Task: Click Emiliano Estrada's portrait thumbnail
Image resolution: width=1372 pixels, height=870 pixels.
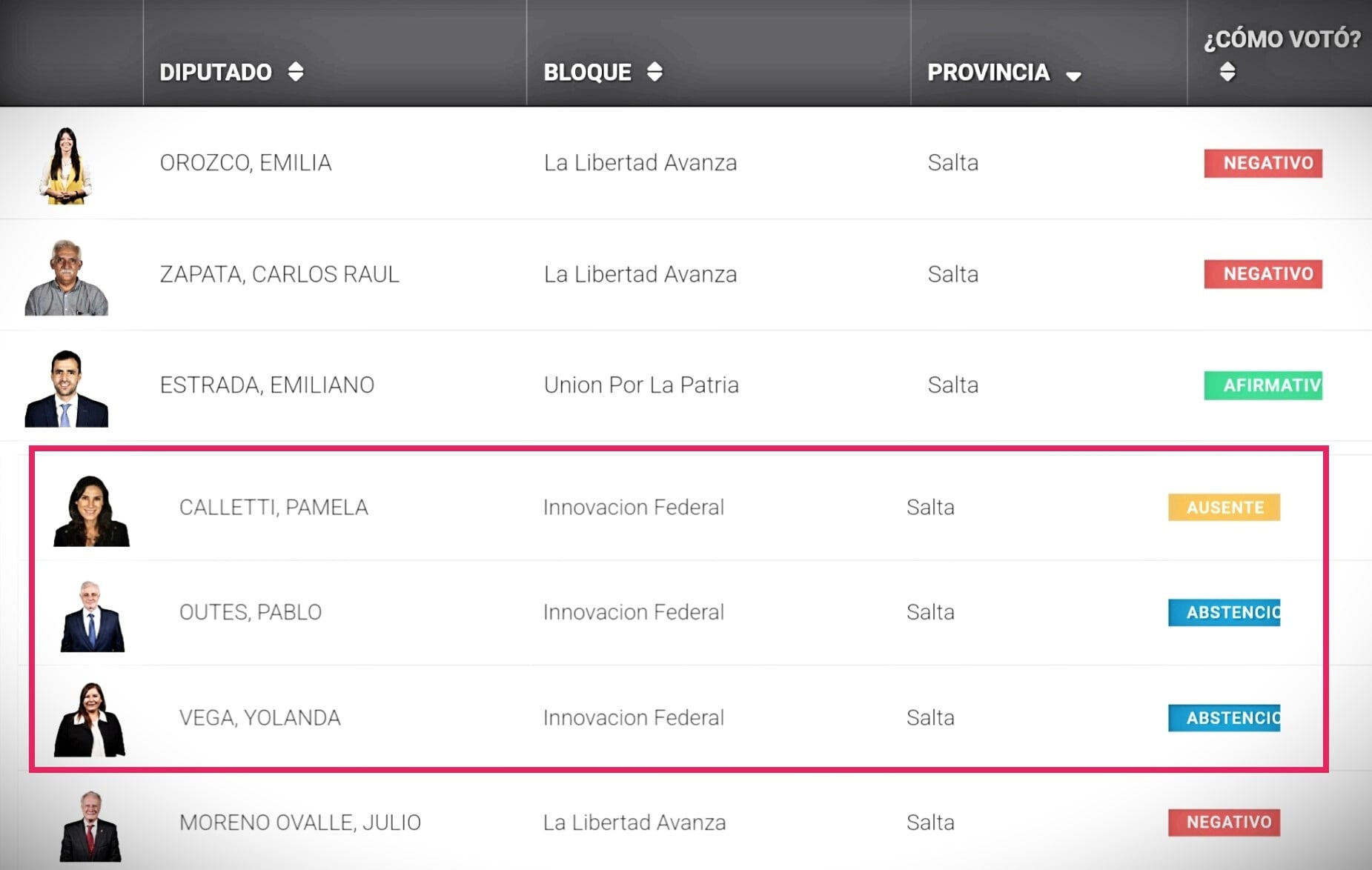Action: click(66, 388)
